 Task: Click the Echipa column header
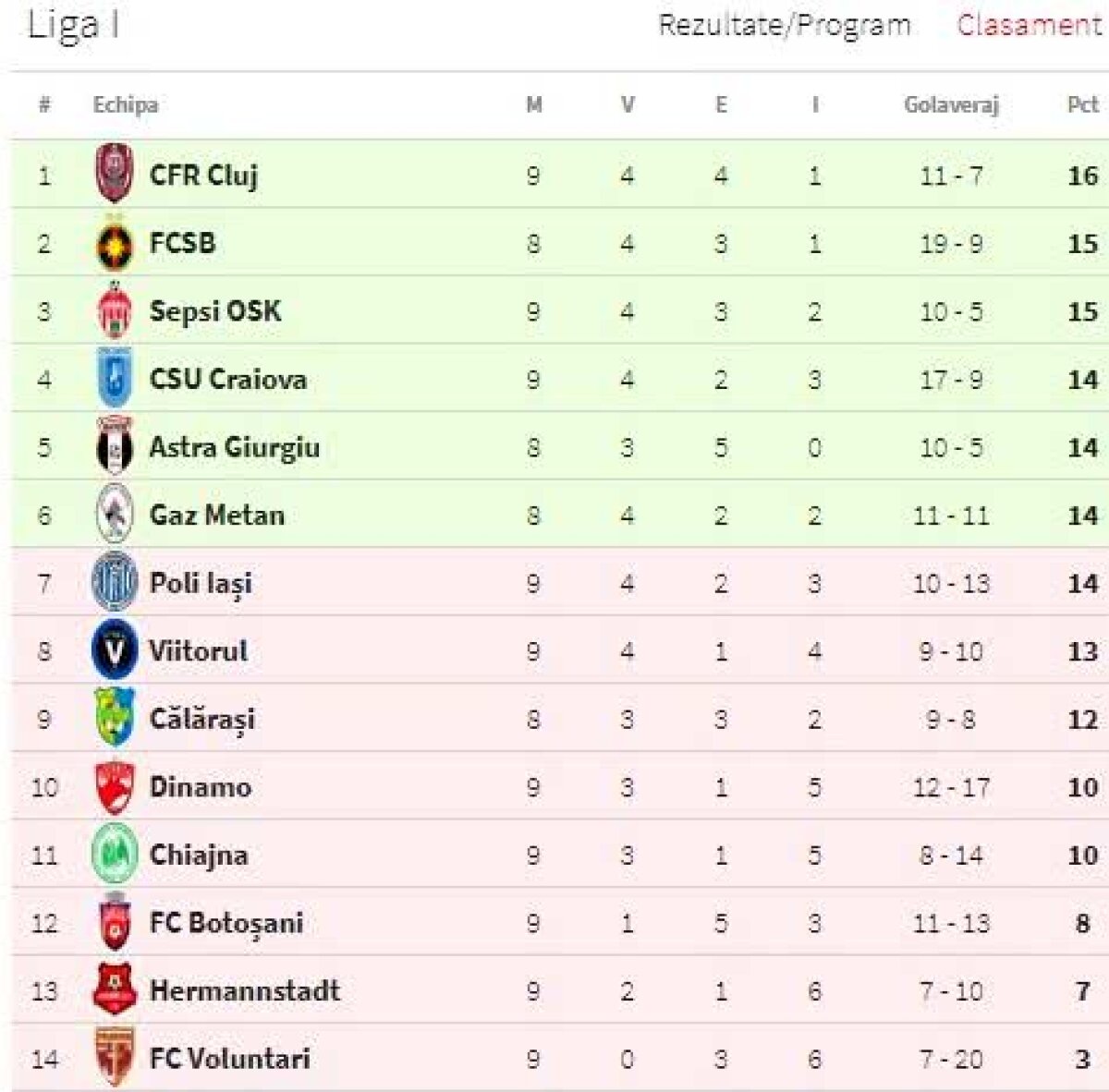(125, 104)
